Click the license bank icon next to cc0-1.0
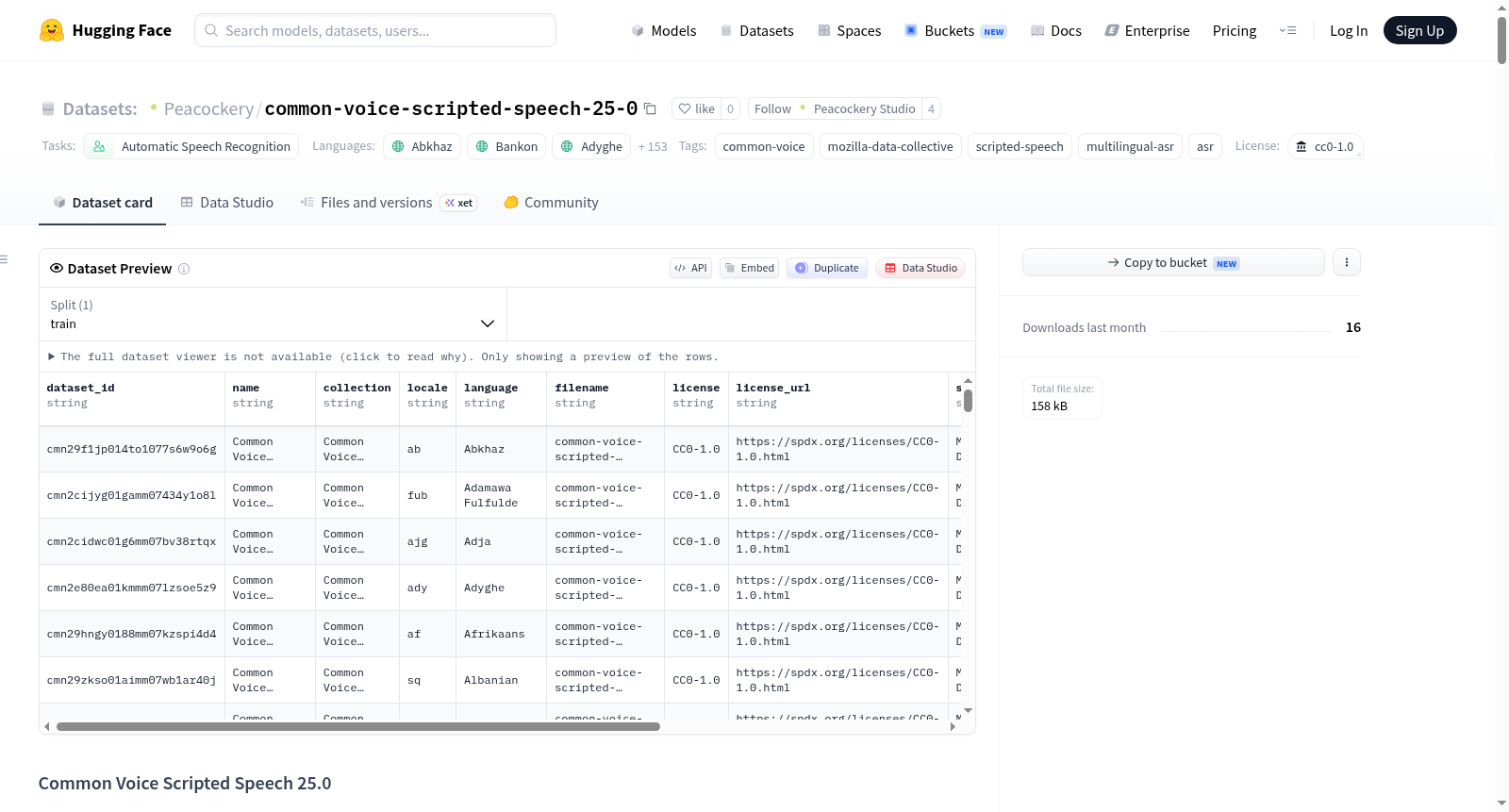Image resolution: width=1509 pixels, height=812 pixels. pos(1302,146)
